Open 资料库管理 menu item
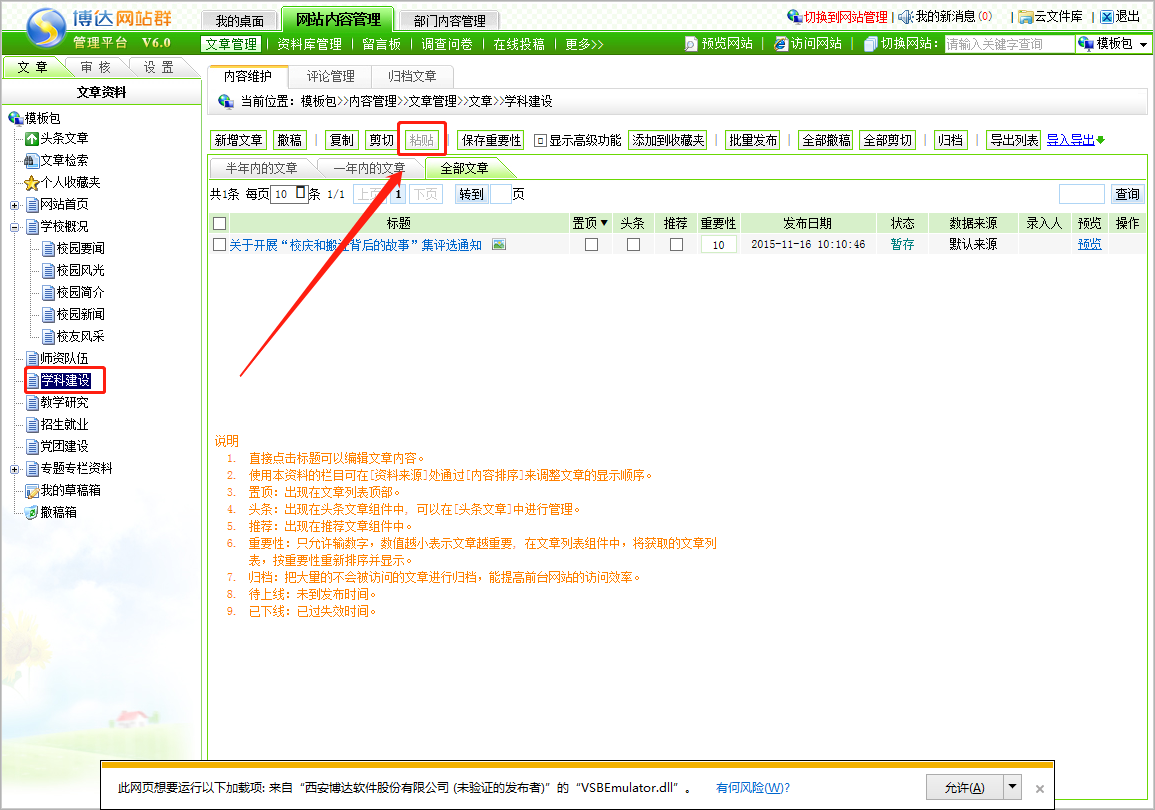Viewport: 1155px width, 810px height. (x=309, y=44)
